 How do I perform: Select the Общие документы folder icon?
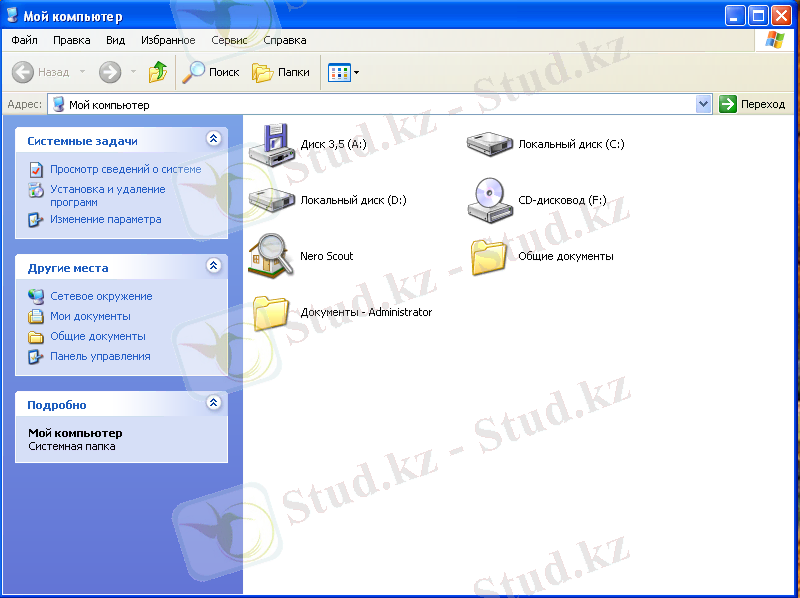click(x=488, y=256)
